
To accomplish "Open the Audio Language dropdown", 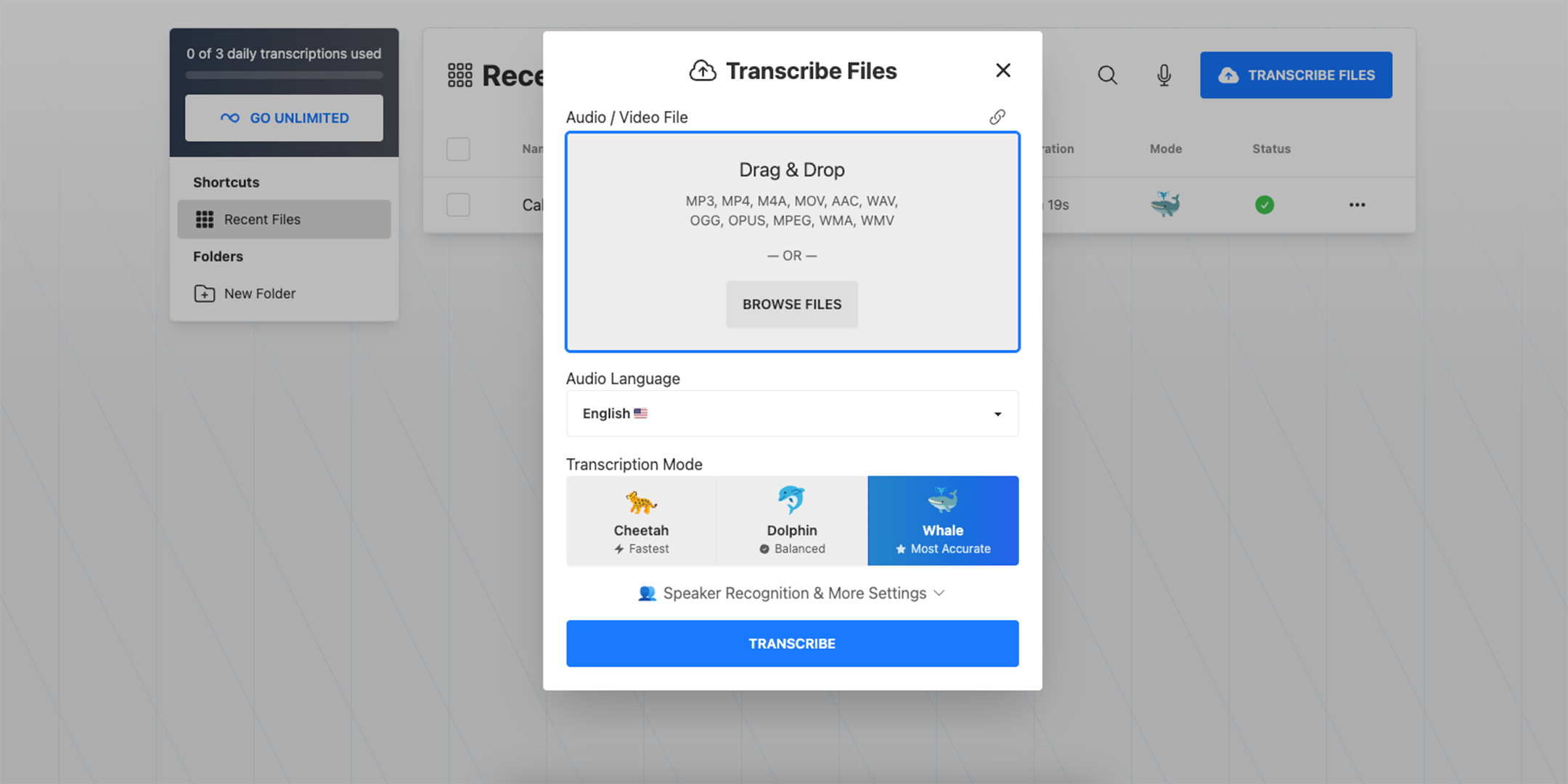I will tap(791, 413).
